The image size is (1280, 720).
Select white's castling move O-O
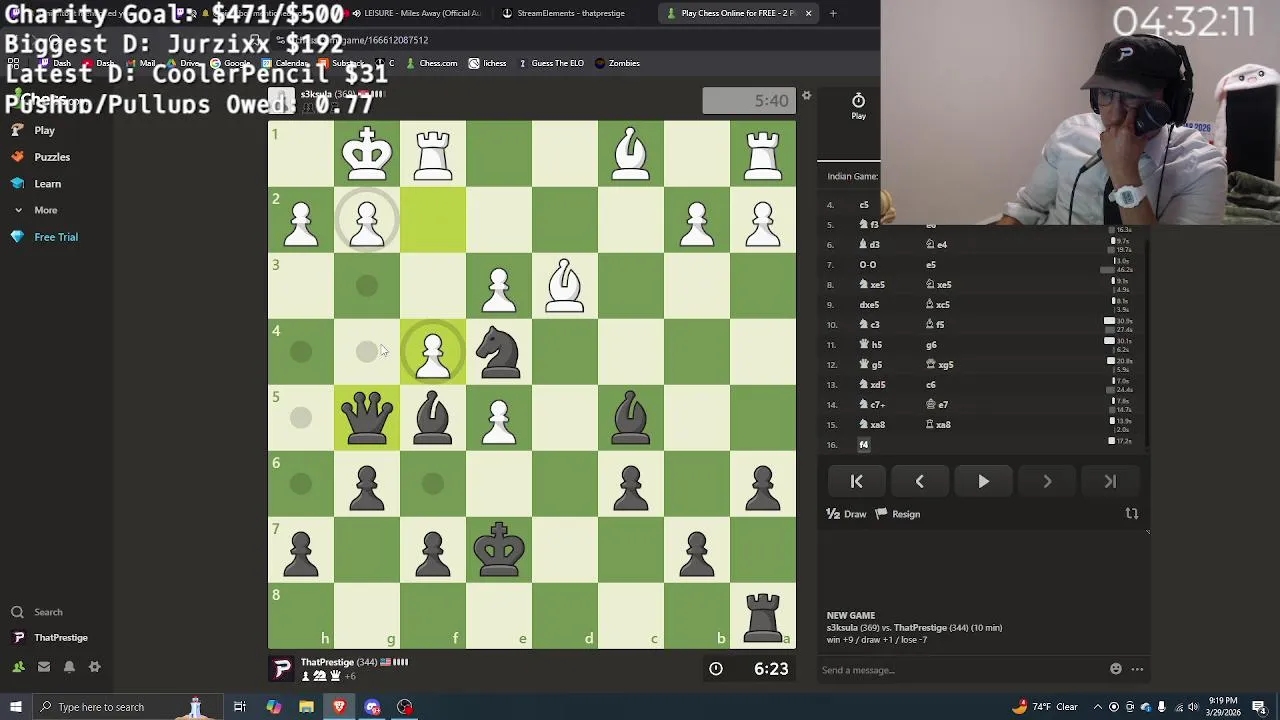(x=867, y=265)
